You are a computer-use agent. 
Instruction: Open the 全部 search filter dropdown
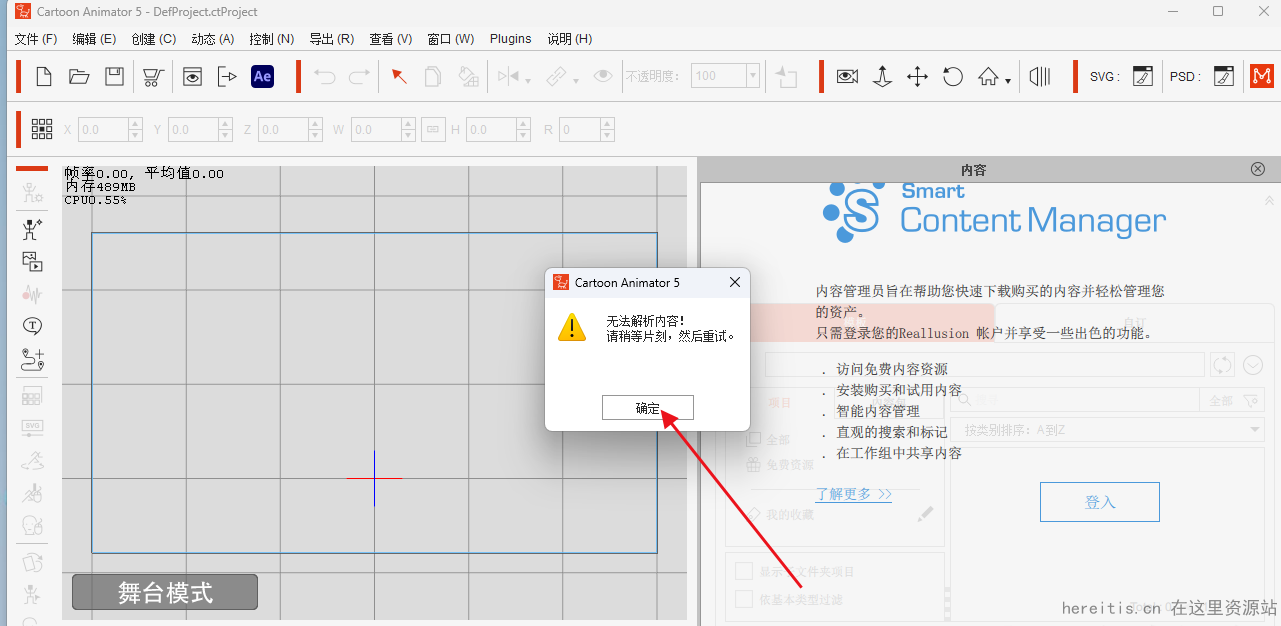[1231, 399]
